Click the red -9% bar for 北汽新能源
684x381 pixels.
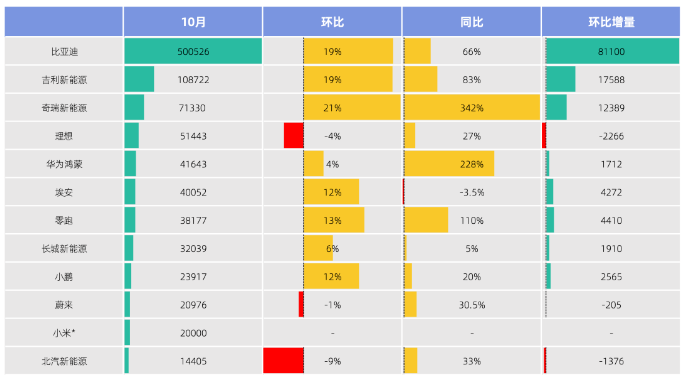284,360
